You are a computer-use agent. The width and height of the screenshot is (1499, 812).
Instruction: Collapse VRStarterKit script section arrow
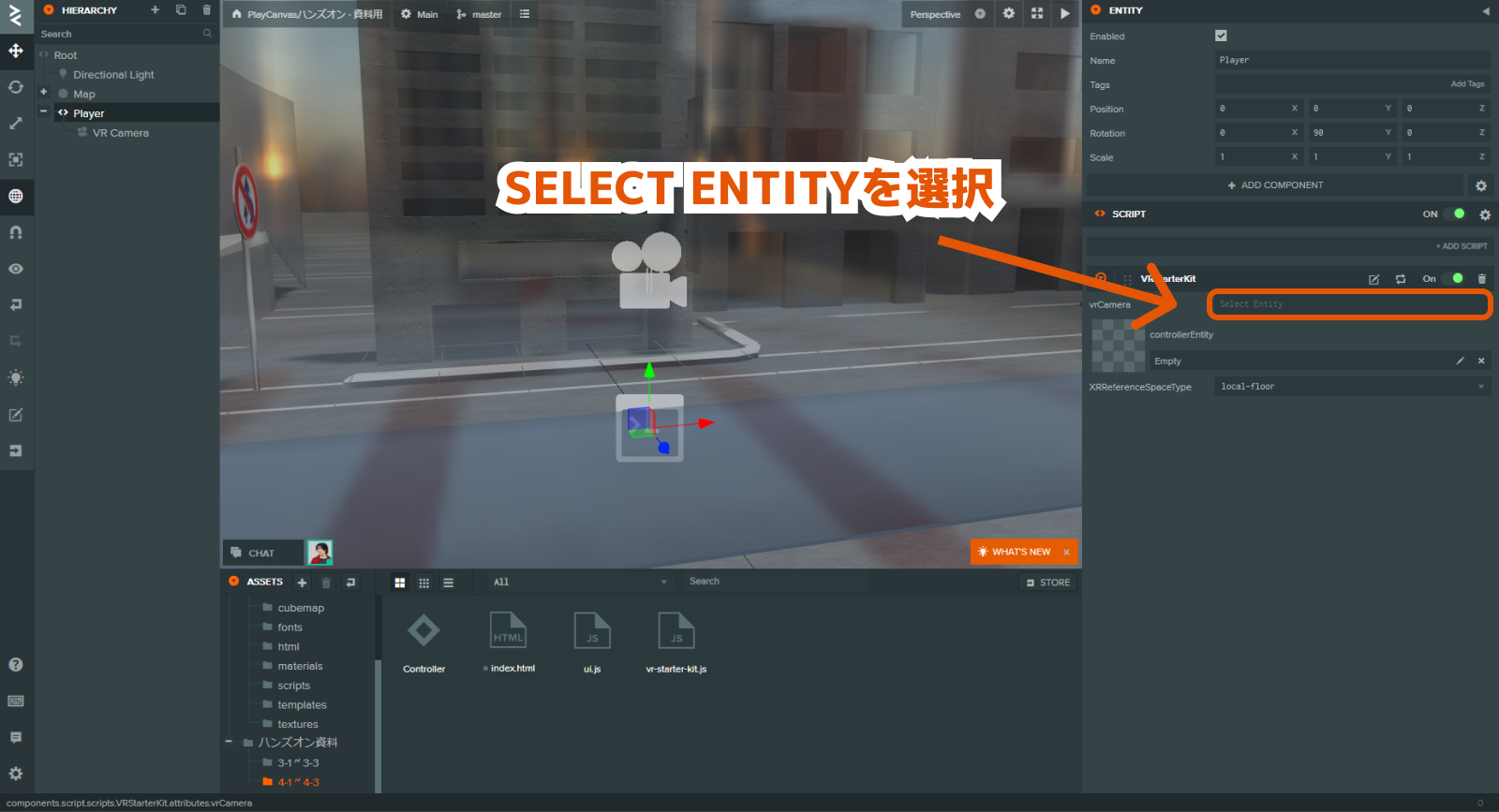[x=1101, y=278]
